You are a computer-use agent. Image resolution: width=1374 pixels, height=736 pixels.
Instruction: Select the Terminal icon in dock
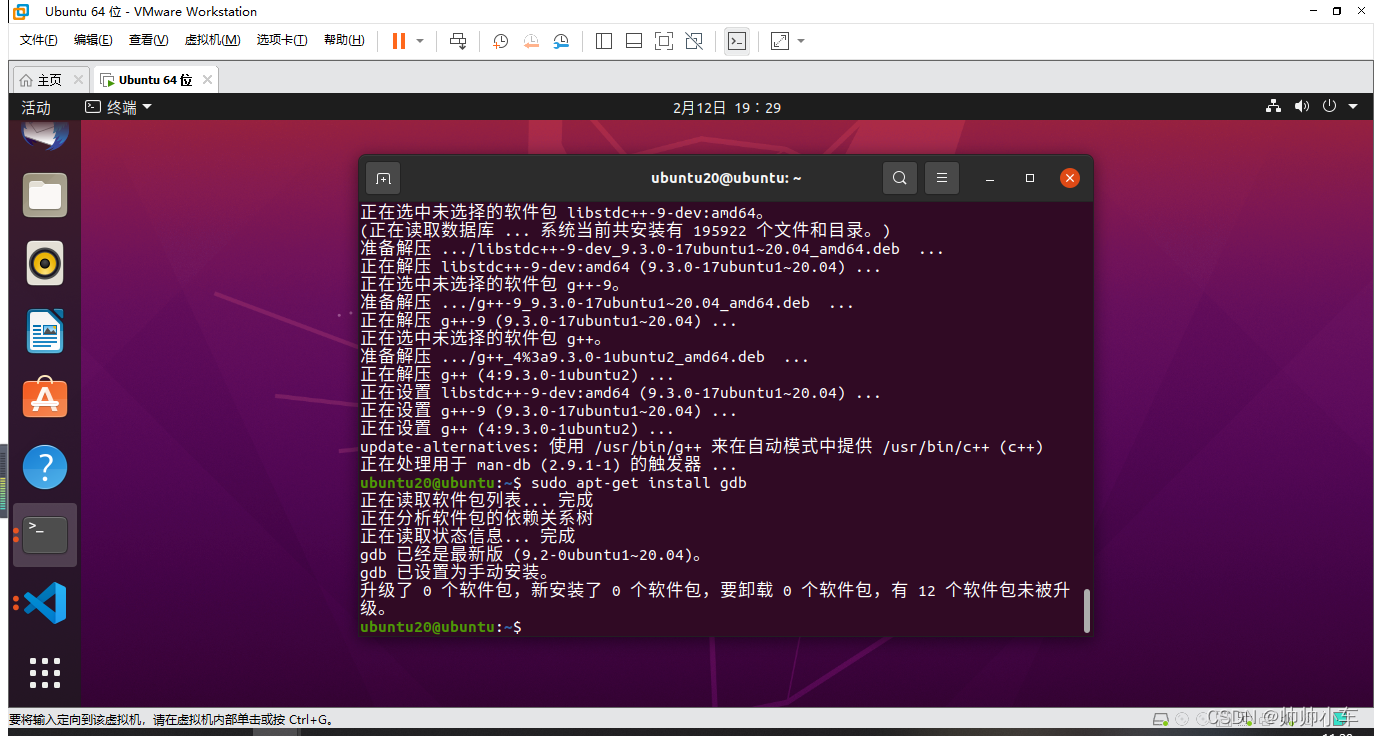45,535
